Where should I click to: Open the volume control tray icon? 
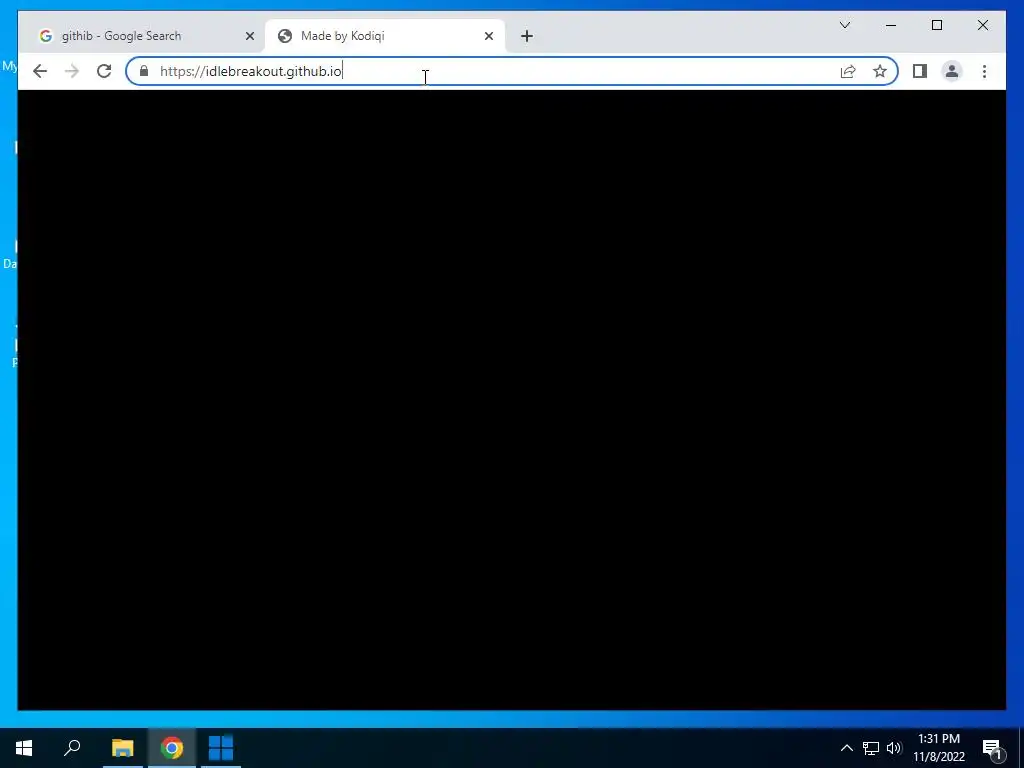coord(894,748)
